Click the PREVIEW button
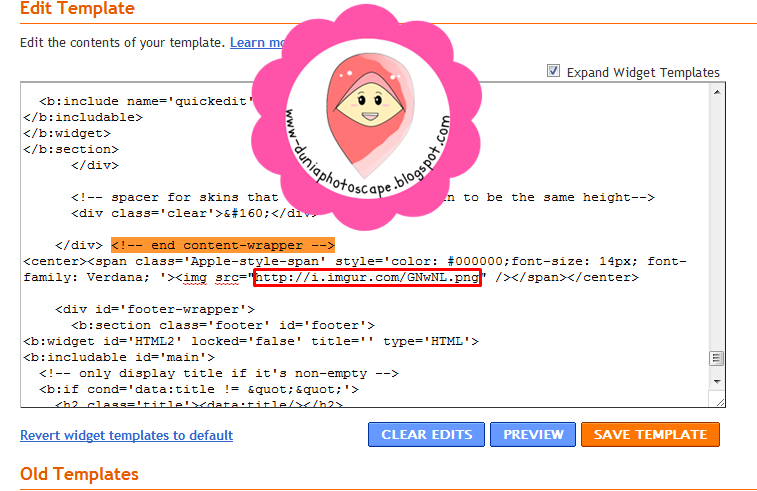 coord(533,435)
